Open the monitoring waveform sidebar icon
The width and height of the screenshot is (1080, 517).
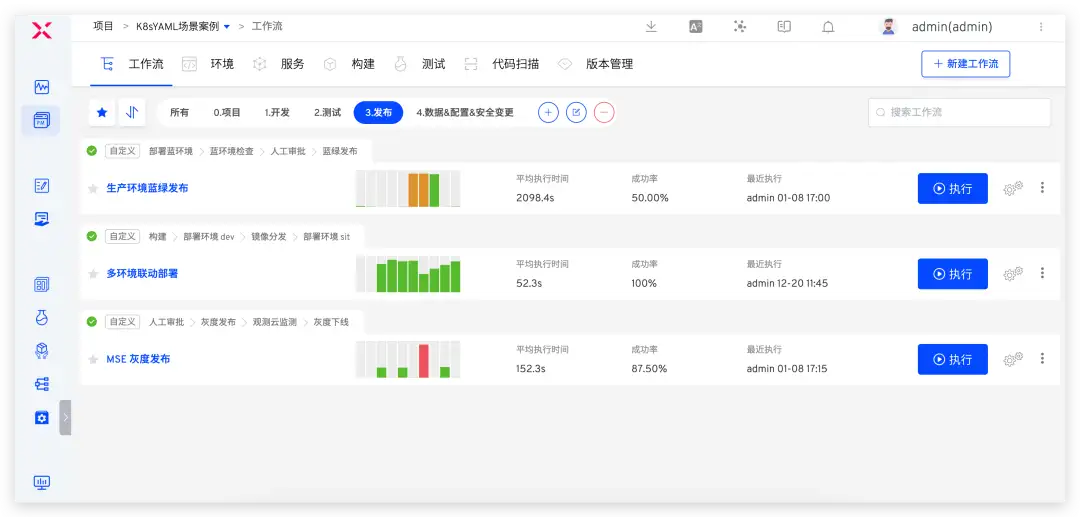[41, 87]
